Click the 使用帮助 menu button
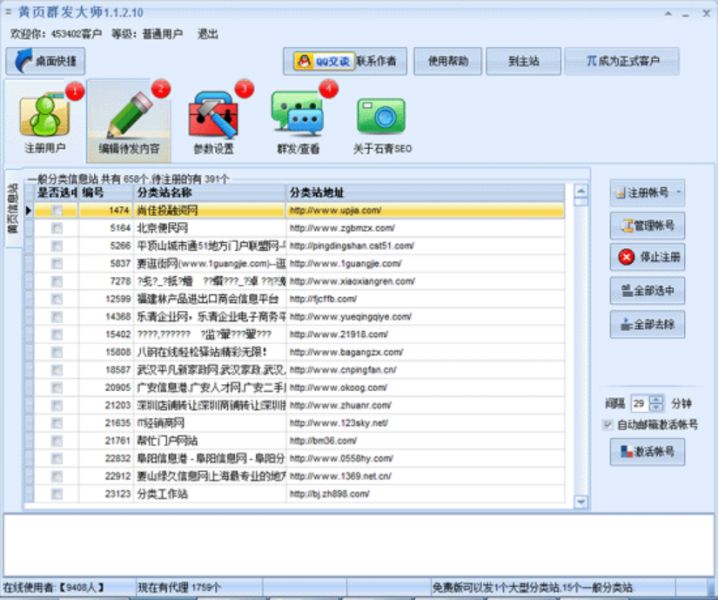718x600 pixels. tap(447, 61)
